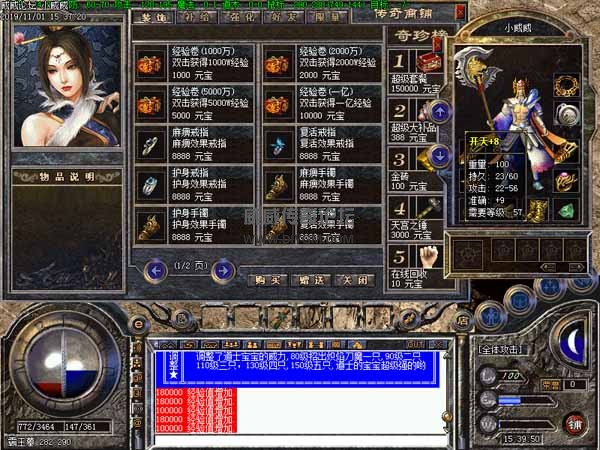Pick the 护身戒指 ring icon
The image size is (600, 450).
pos(150,186)
